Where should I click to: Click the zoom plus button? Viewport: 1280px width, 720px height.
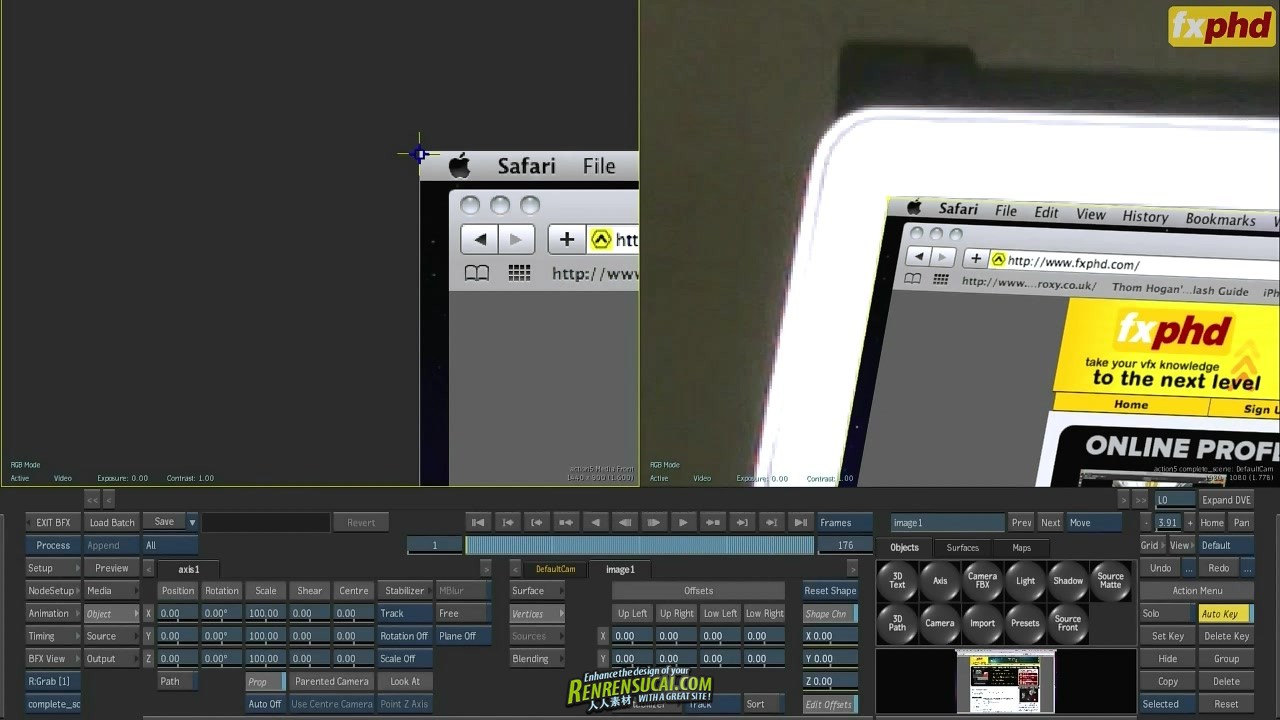point(1190,523)
